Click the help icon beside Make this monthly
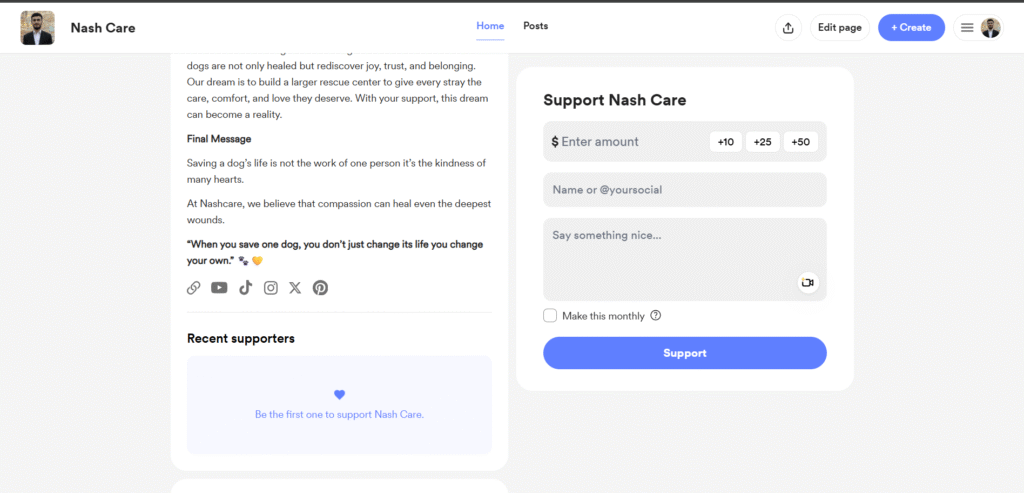The height and width of the screenshot is (493, 1024). click(656, 316)
